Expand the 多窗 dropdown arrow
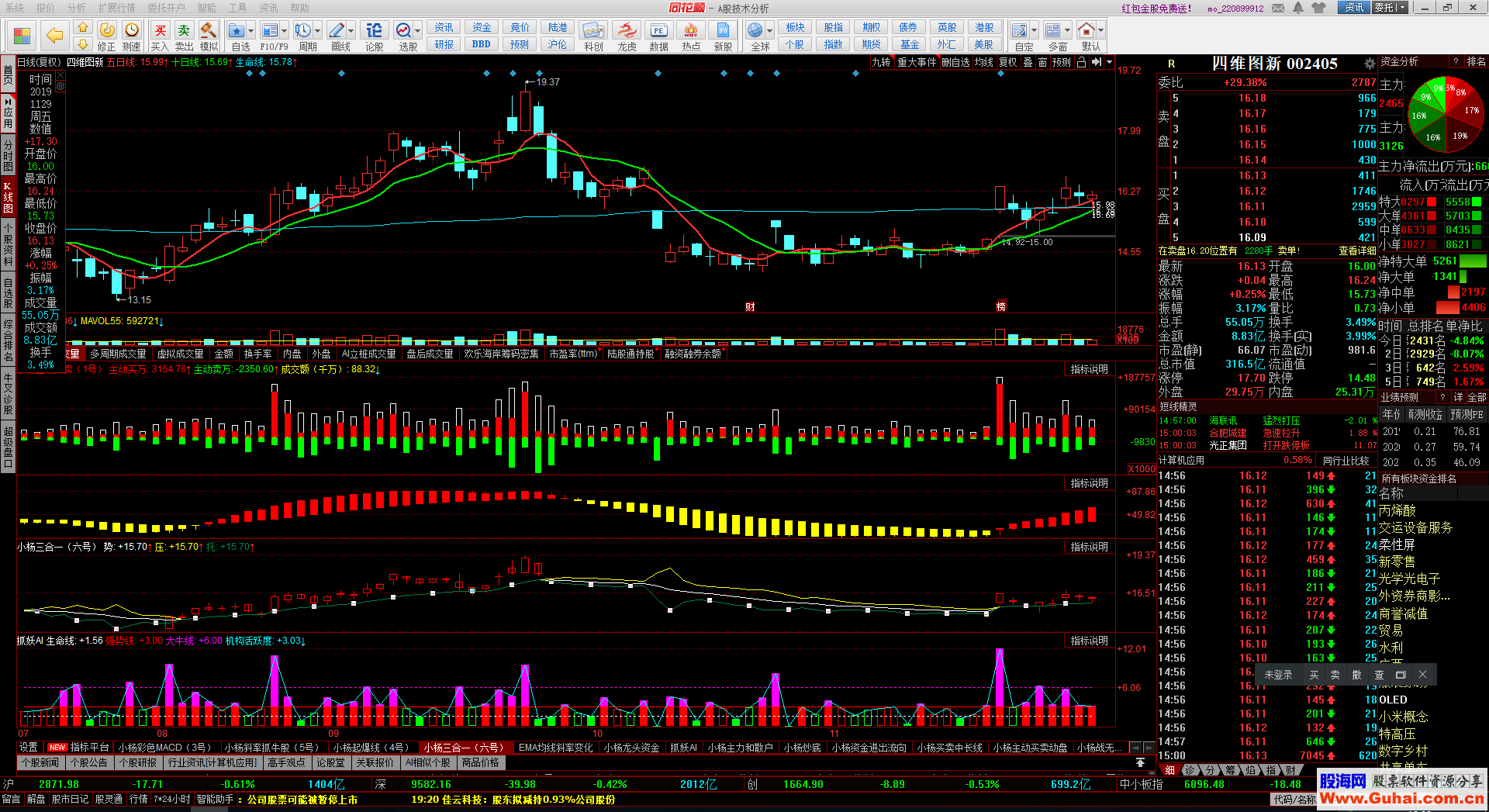The width and height of the screenshot is (1489, 812). pos(1067,31)
